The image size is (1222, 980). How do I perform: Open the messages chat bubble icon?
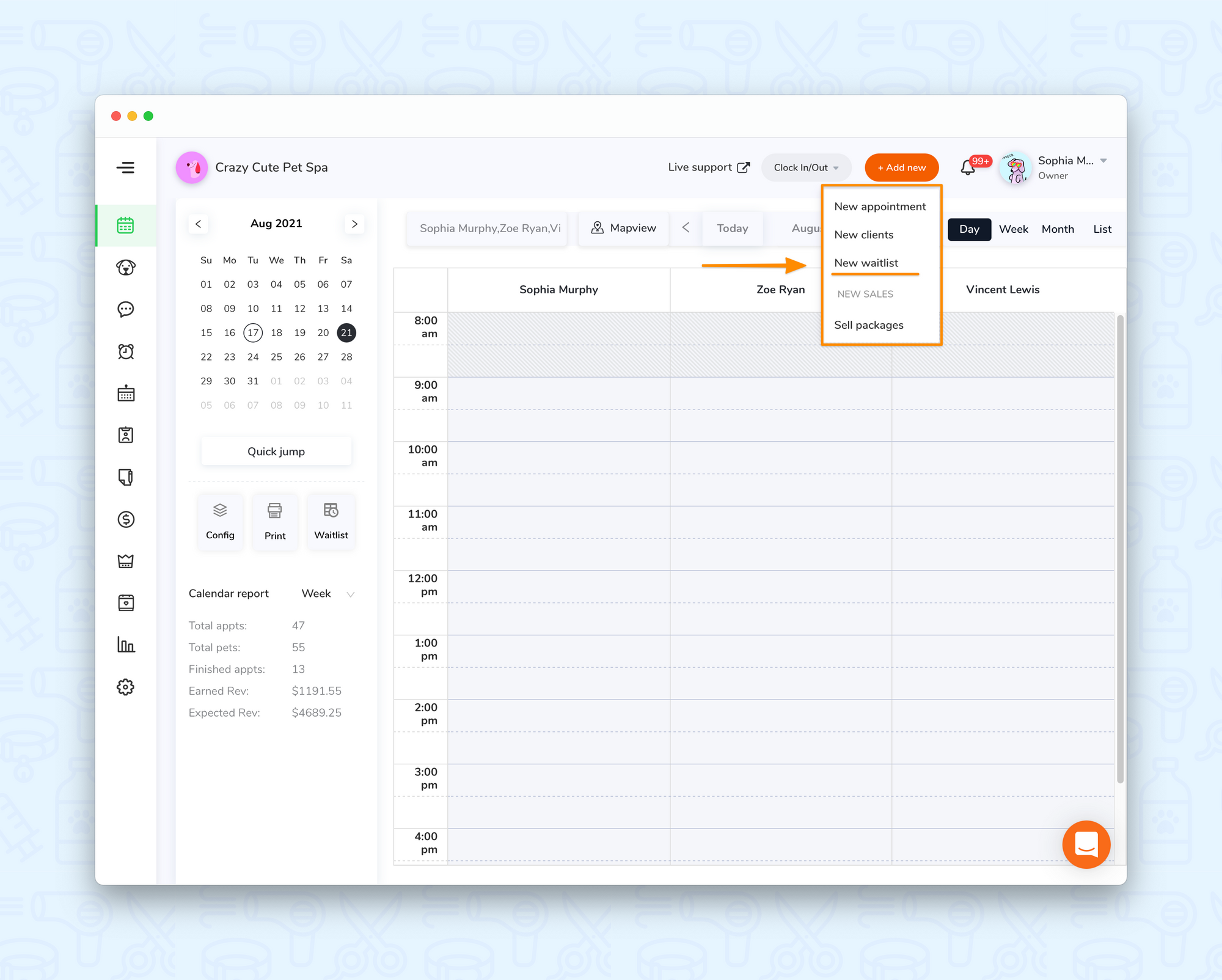pyautogui.click(x=126, y=310)
